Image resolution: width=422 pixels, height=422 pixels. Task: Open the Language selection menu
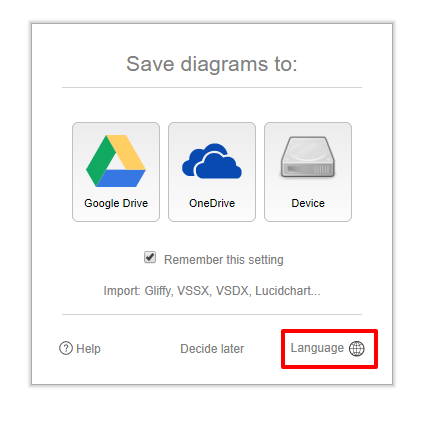coord(327,348)
